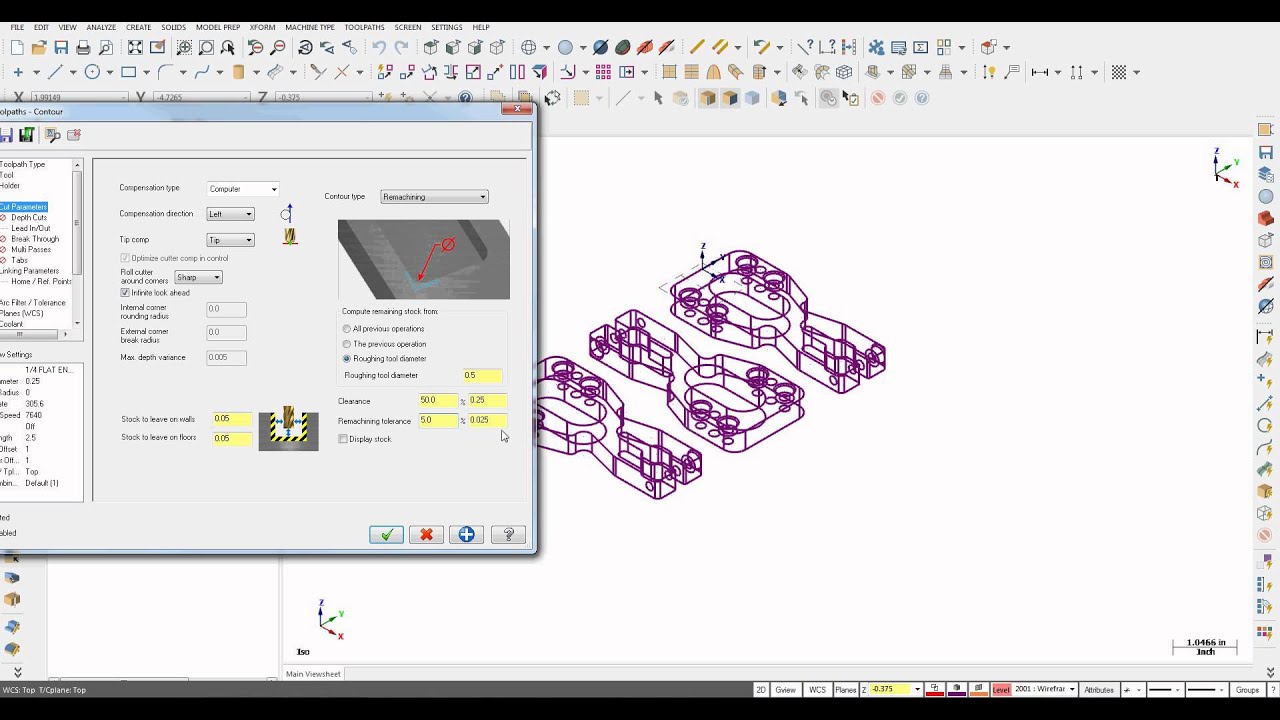Click the question mark help button in dialog

point(508,535)
